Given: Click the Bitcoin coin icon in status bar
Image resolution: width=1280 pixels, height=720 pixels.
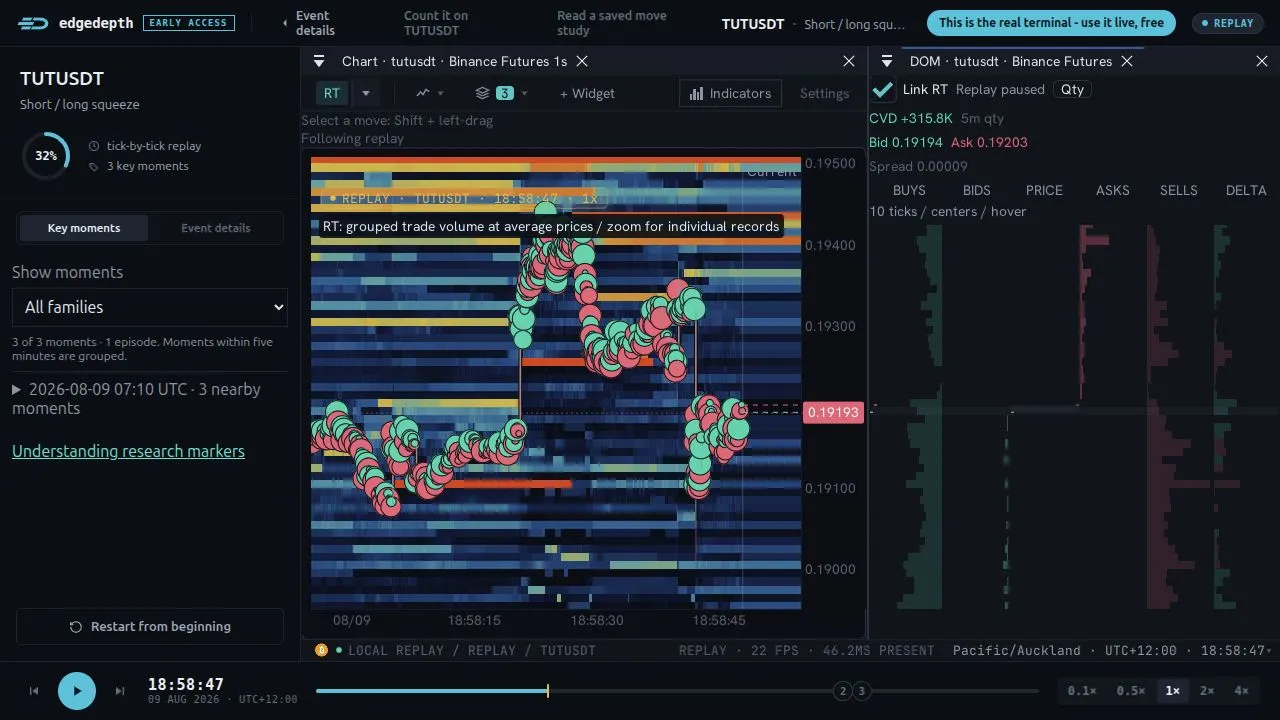Looking at the screenshot, I should (321, 650).
